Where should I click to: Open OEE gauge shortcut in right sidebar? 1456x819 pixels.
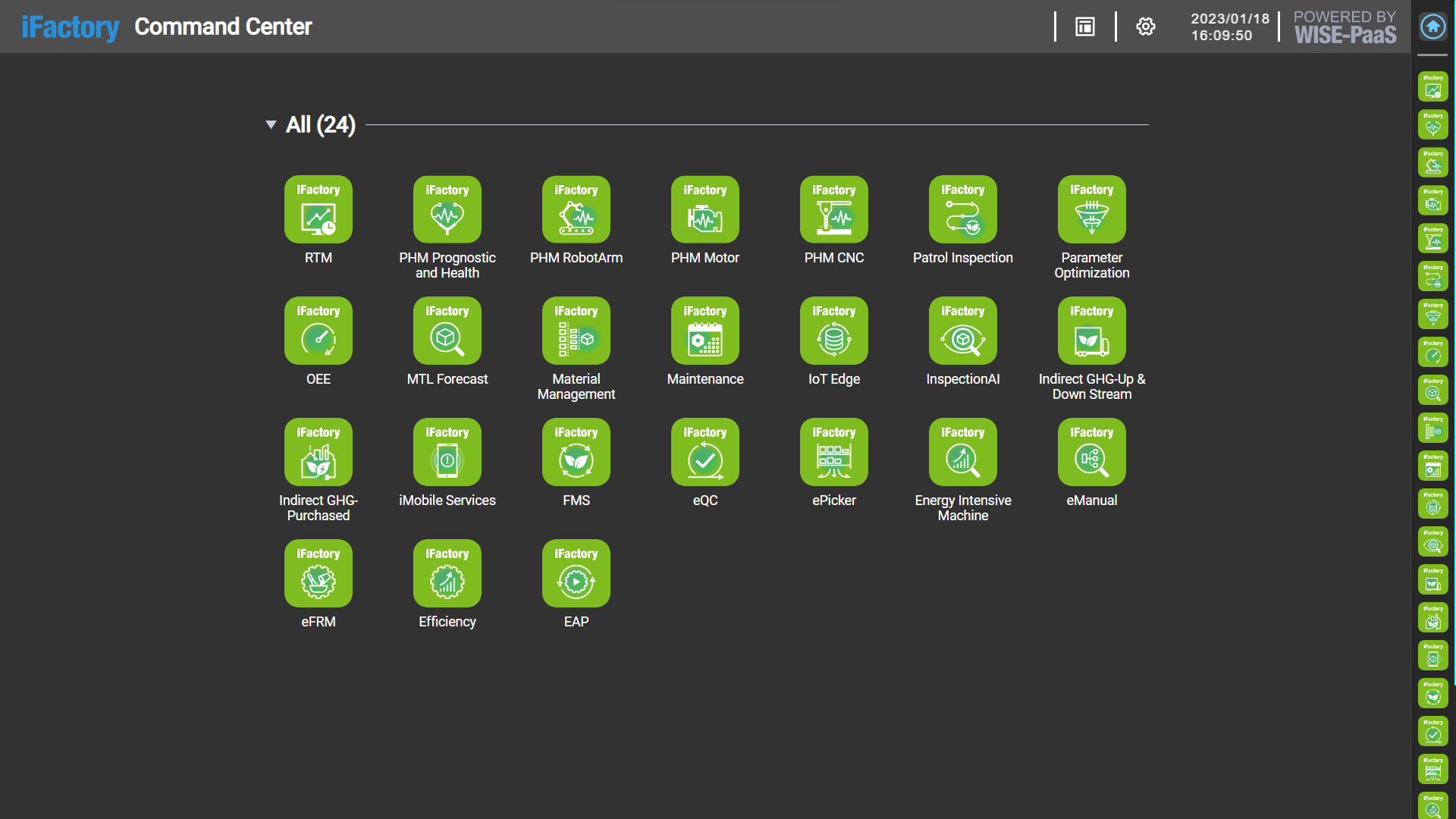[x=1433, y=352]
